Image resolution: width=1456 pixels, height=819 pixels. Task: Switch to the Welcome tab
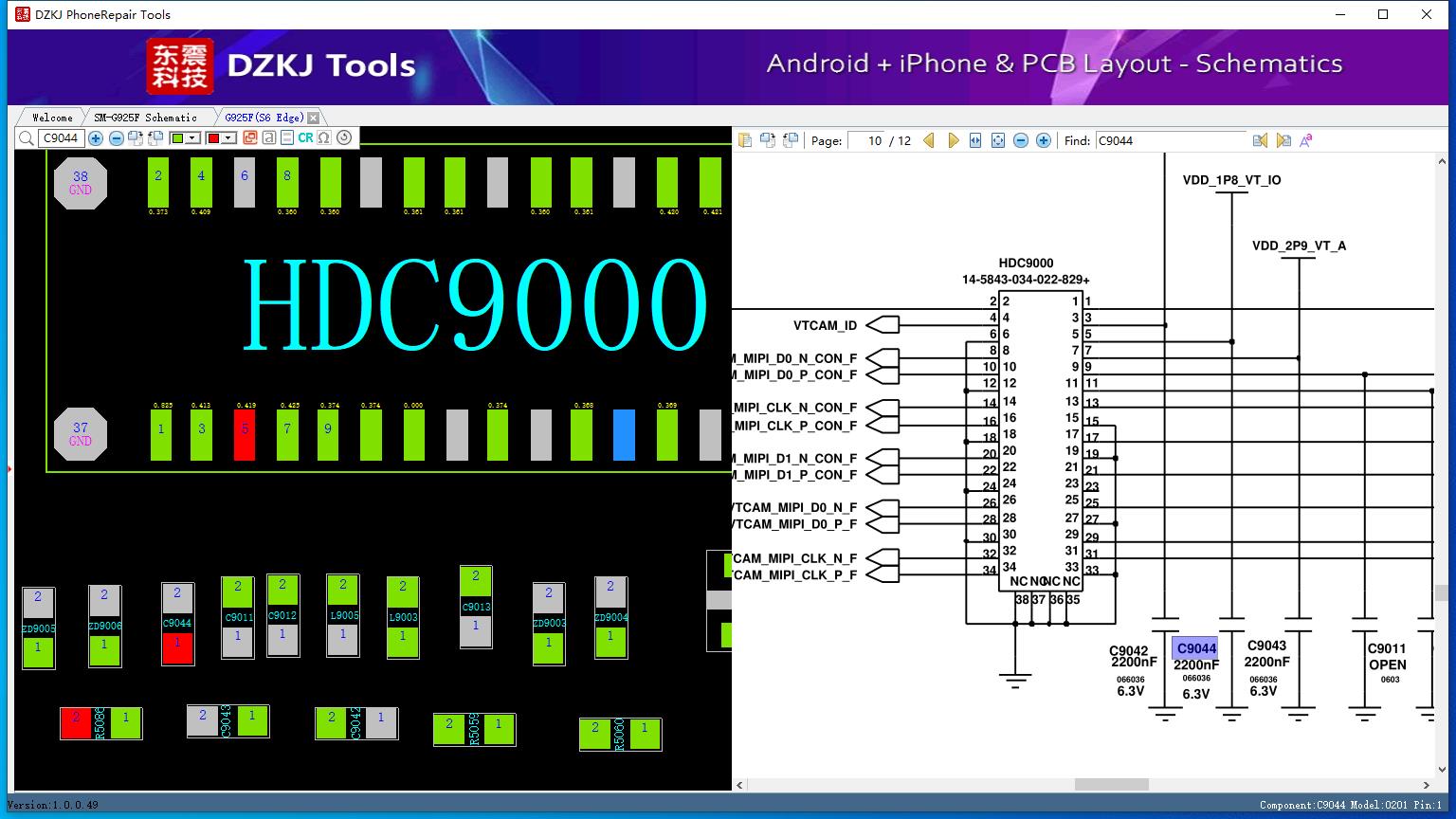[x=52, y=118]
